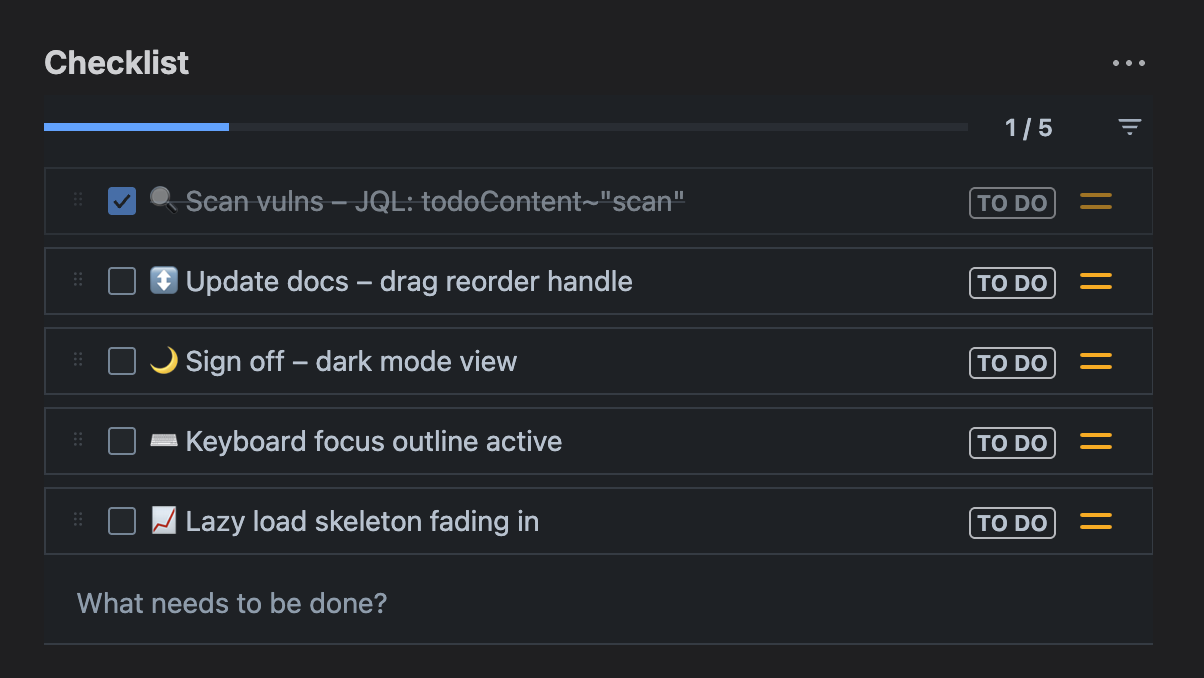Screen dimensions: 1204x678
Task: Click priority icon on Scan vulns item
Action: (x=1096, y=202)
